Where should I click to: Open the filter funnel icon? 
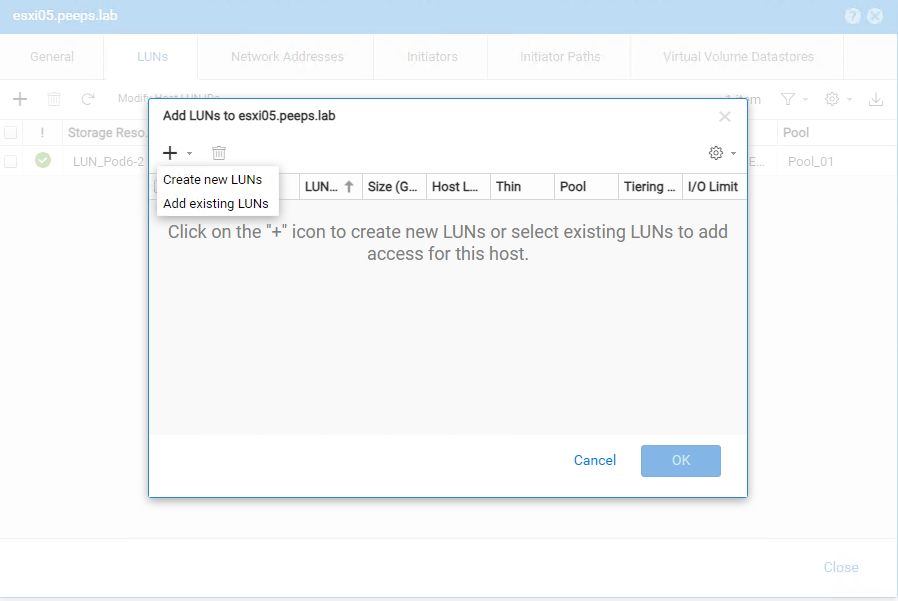(788, 99)
